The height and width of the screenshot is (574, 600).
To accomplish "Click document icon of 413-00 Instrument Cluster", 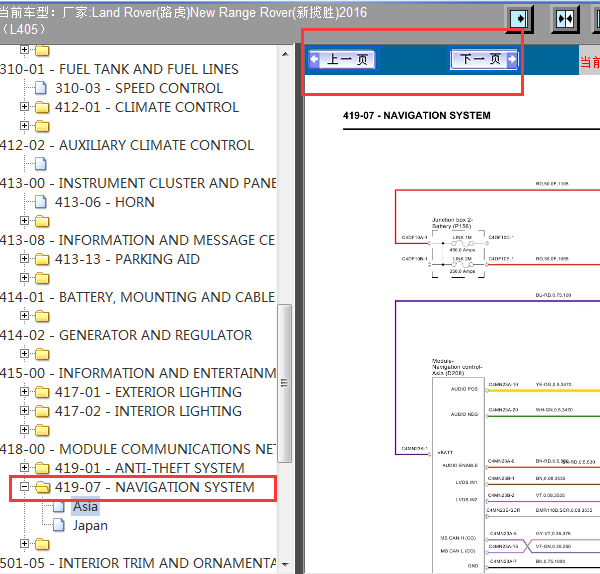I will 41,164.
